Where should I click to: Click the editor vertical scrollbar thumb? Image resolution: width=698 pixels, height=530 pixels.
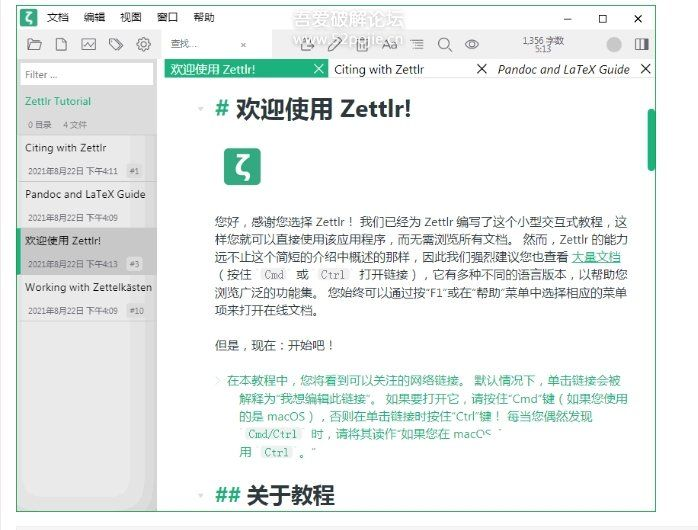[651, 140]
